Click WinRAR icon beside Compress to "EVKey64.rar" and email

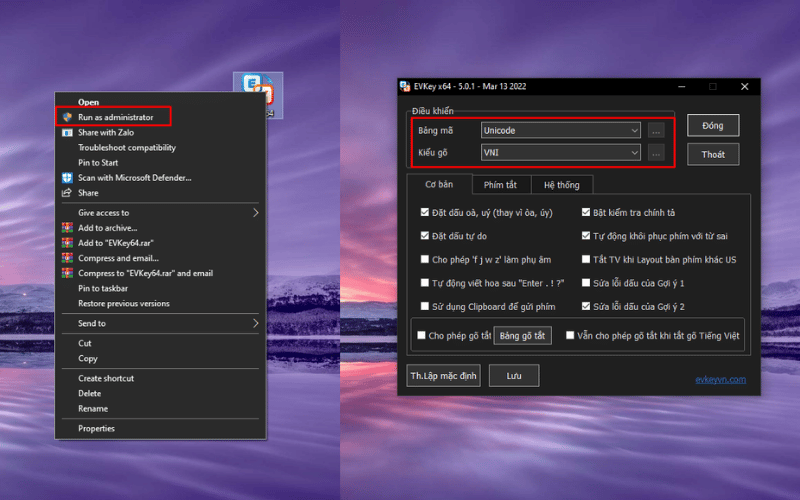tap(67, 273)
